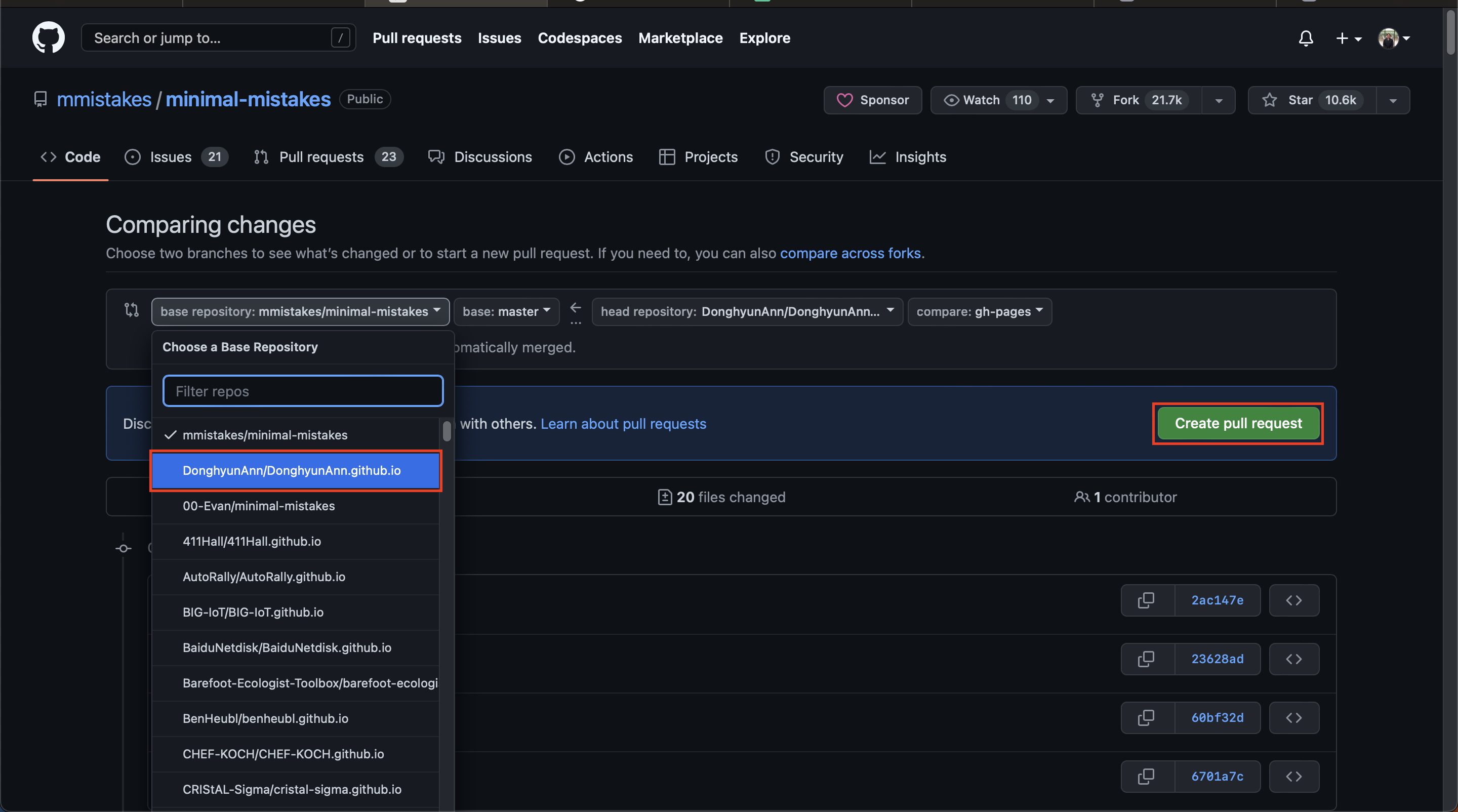Viewport: 1458px width, 812px height.
Task: Open the user avatar menu
Action: click(x=1394, y=38)
